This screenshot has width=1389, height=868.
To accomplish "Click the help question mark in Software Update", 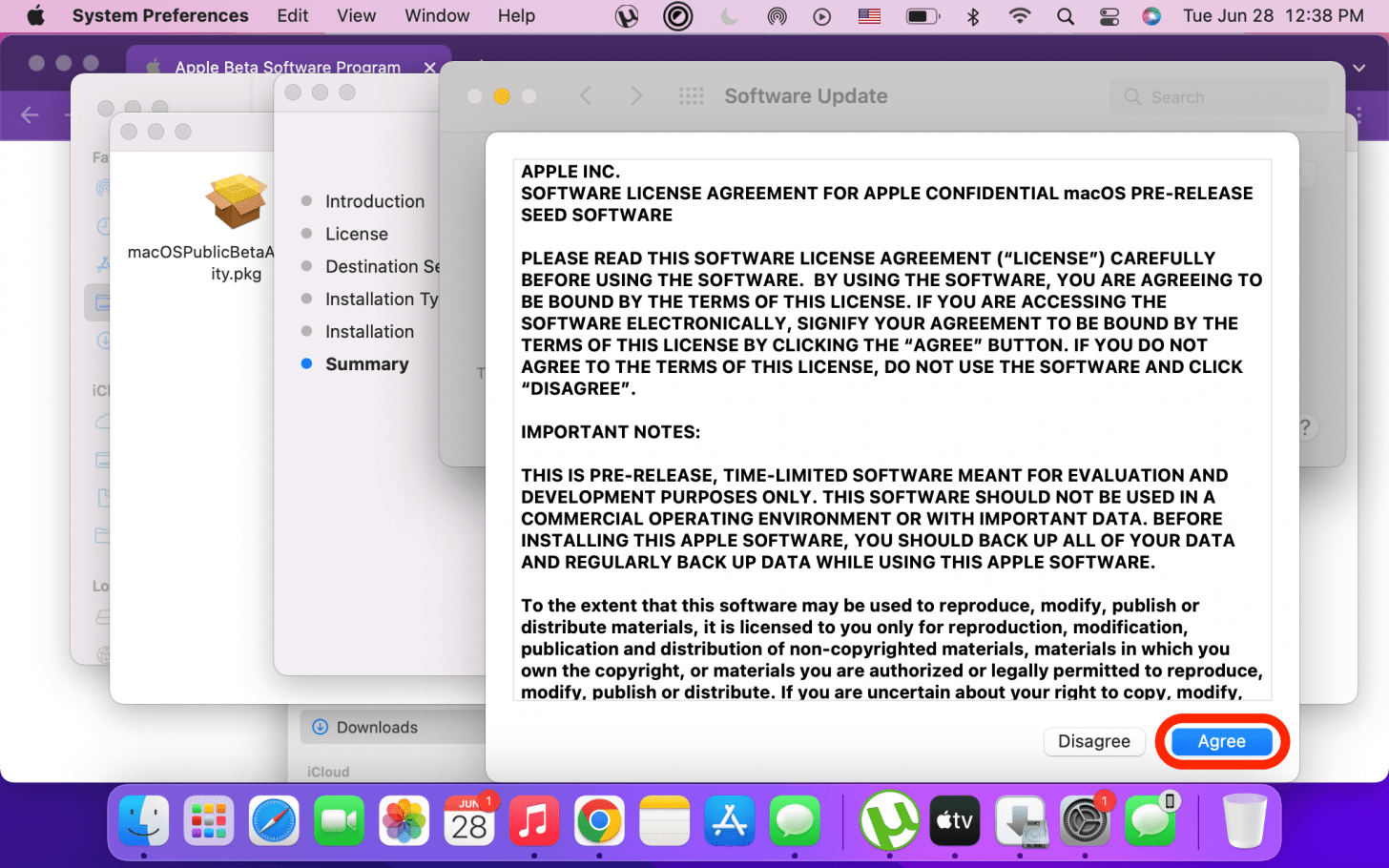I will [1305, 427].
